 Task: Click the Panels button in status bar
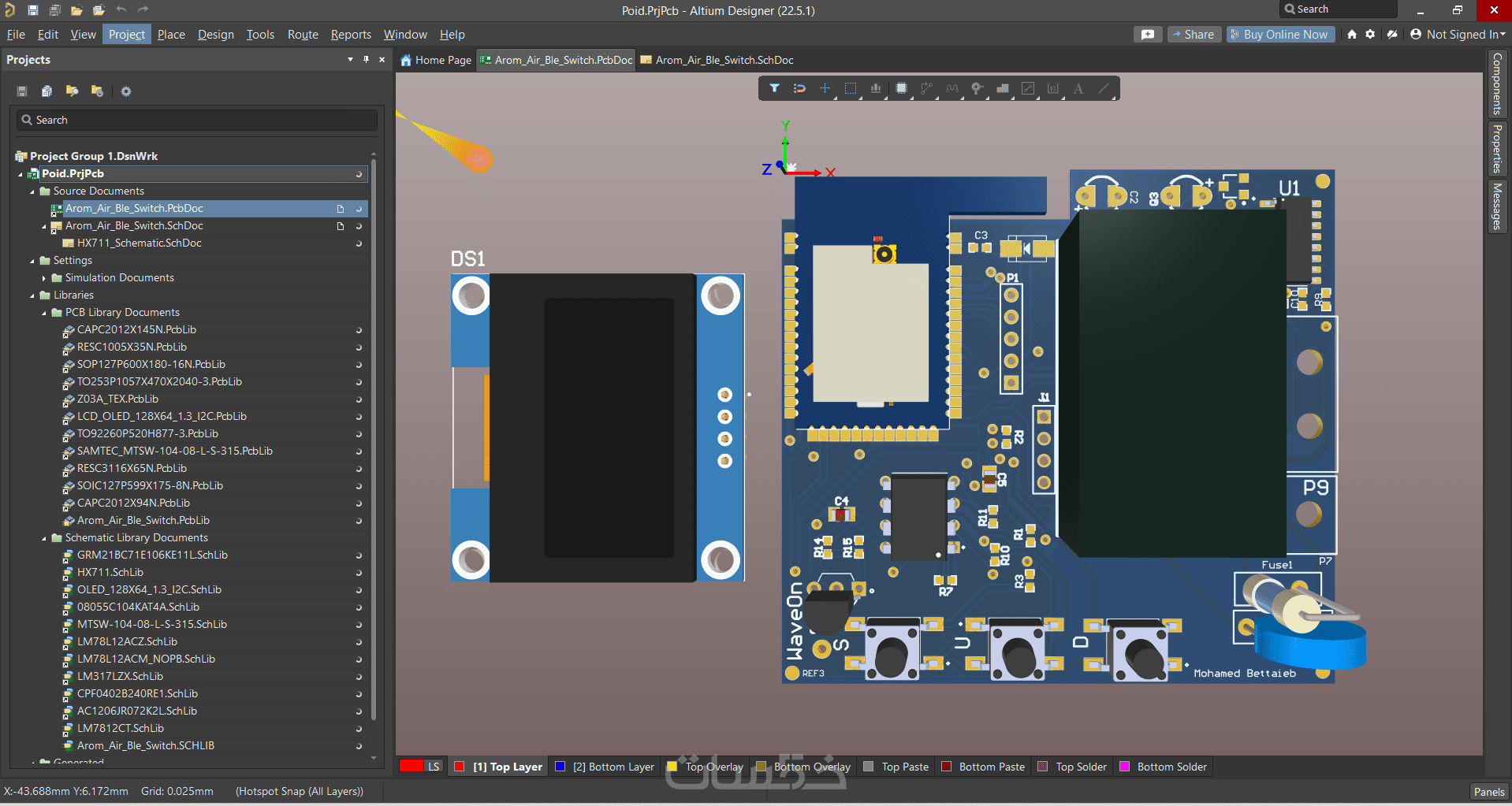coord(1488,792)
